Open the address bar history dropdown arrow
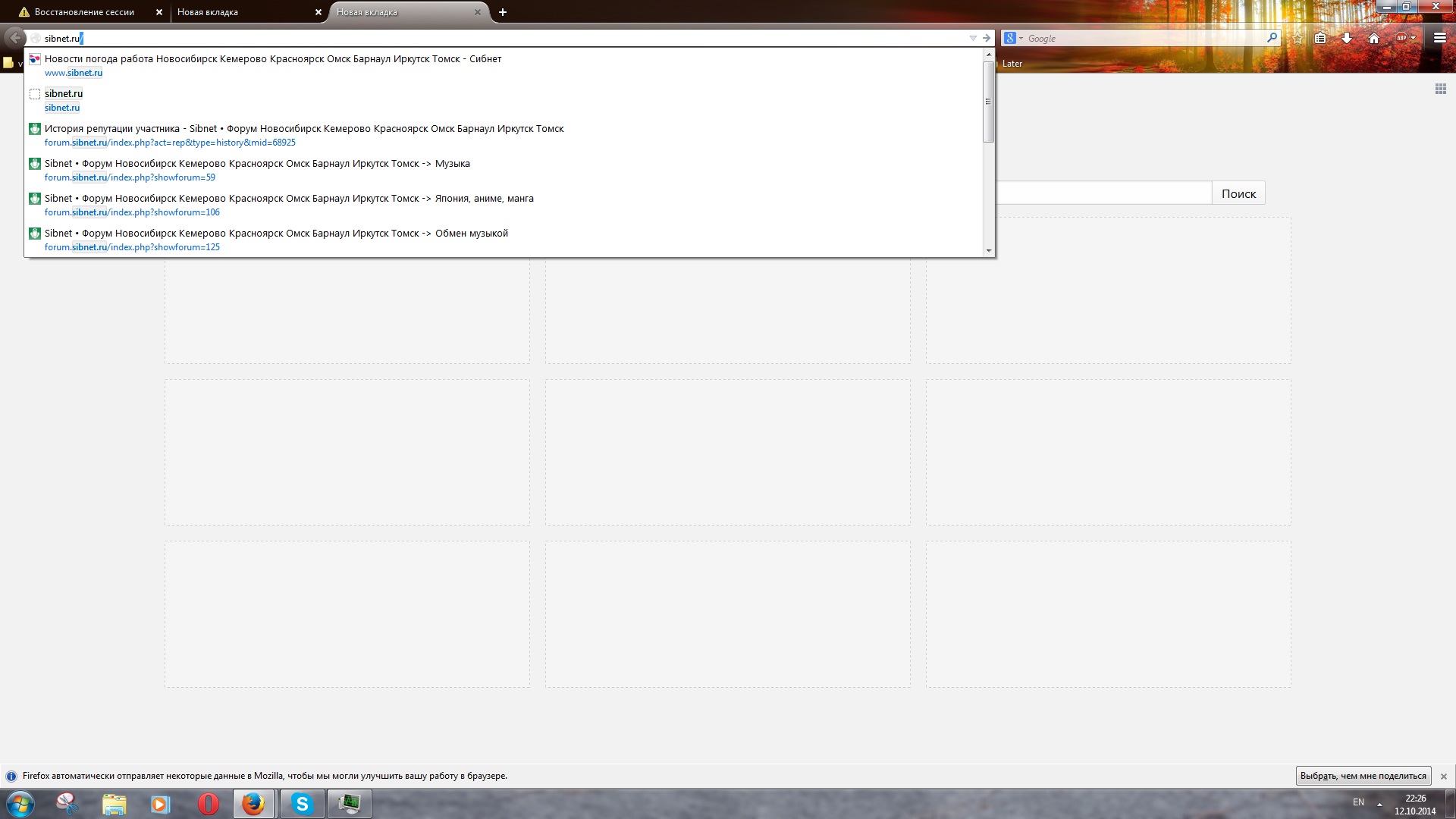The height and width of the screenshot is (819, 1456). (x=973, y=38)
